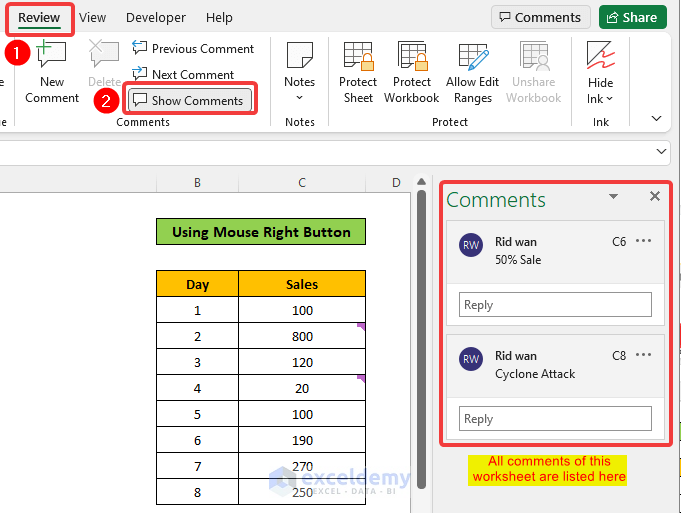Click the vertical scrollbar up arrow
The image size is (681, 513).
(421, 182)
